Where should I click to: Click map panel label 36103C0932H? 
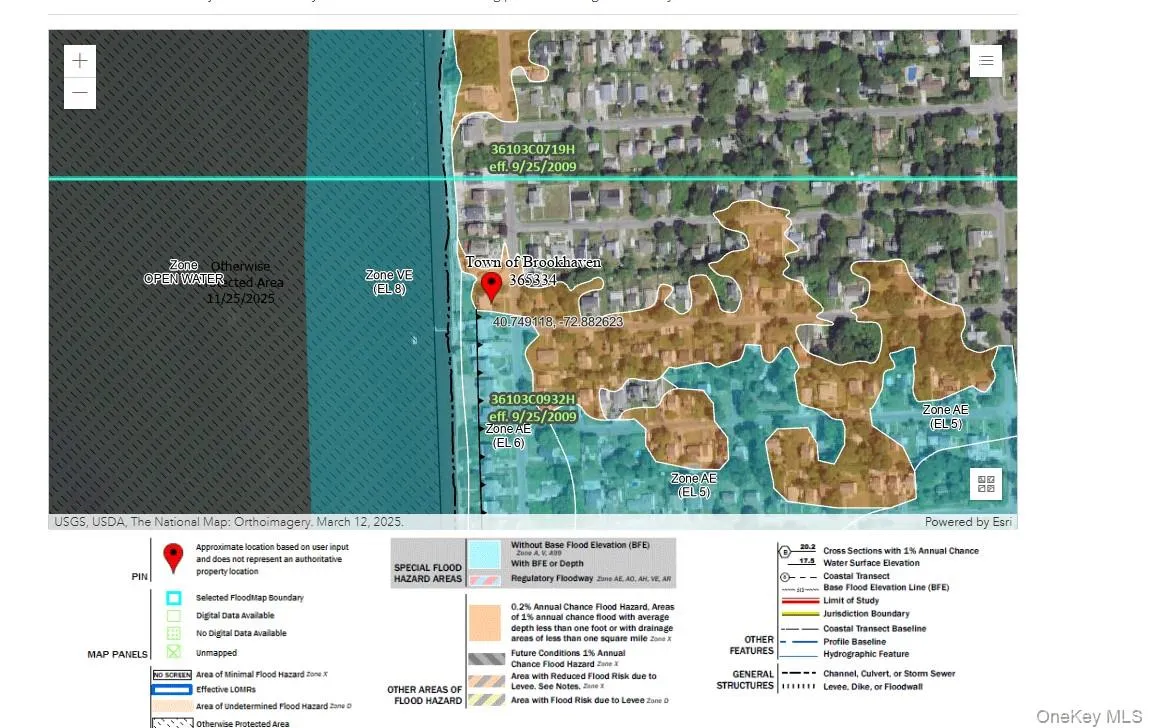point(533,400)
